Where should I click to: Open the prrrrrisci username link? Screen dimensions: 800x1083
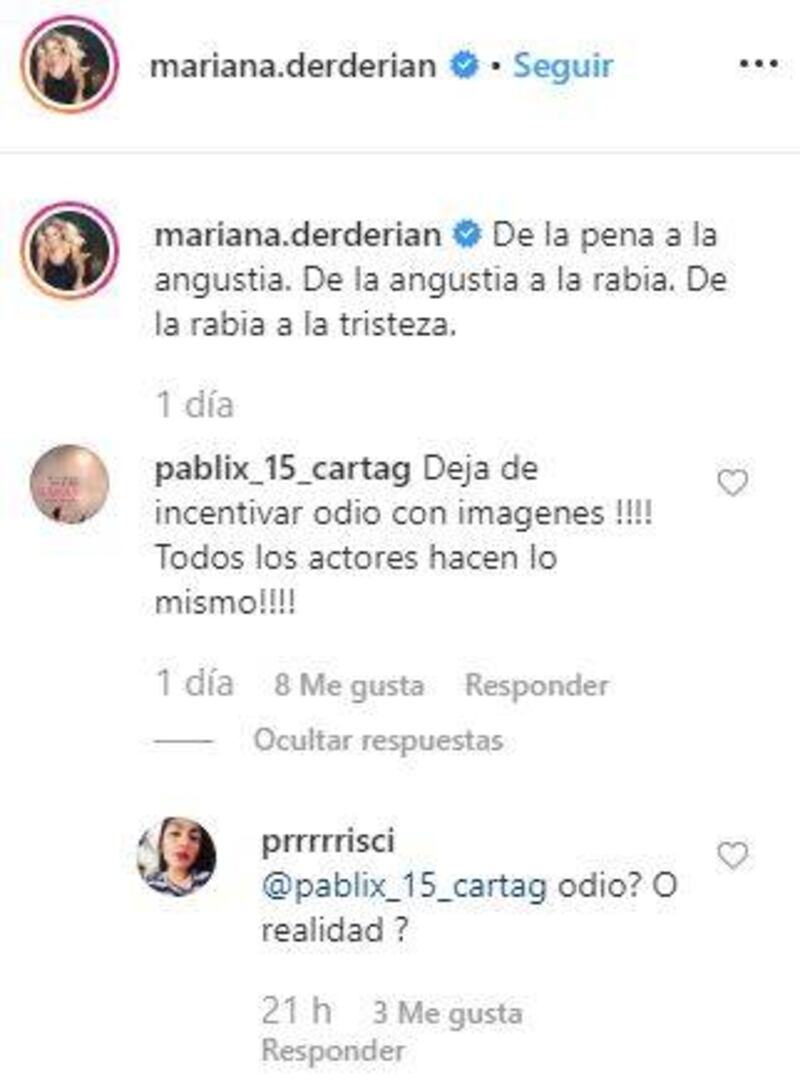point(328,841)
